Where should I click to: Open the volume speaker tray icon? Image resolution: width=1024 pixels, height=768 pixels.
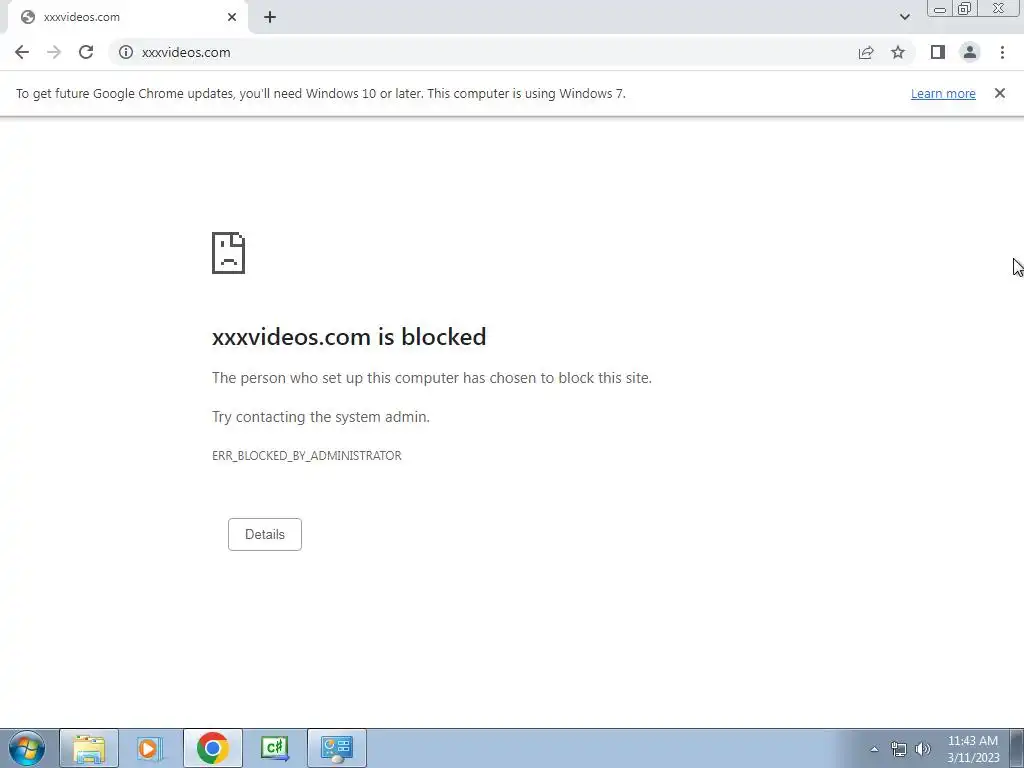(923, 750)
